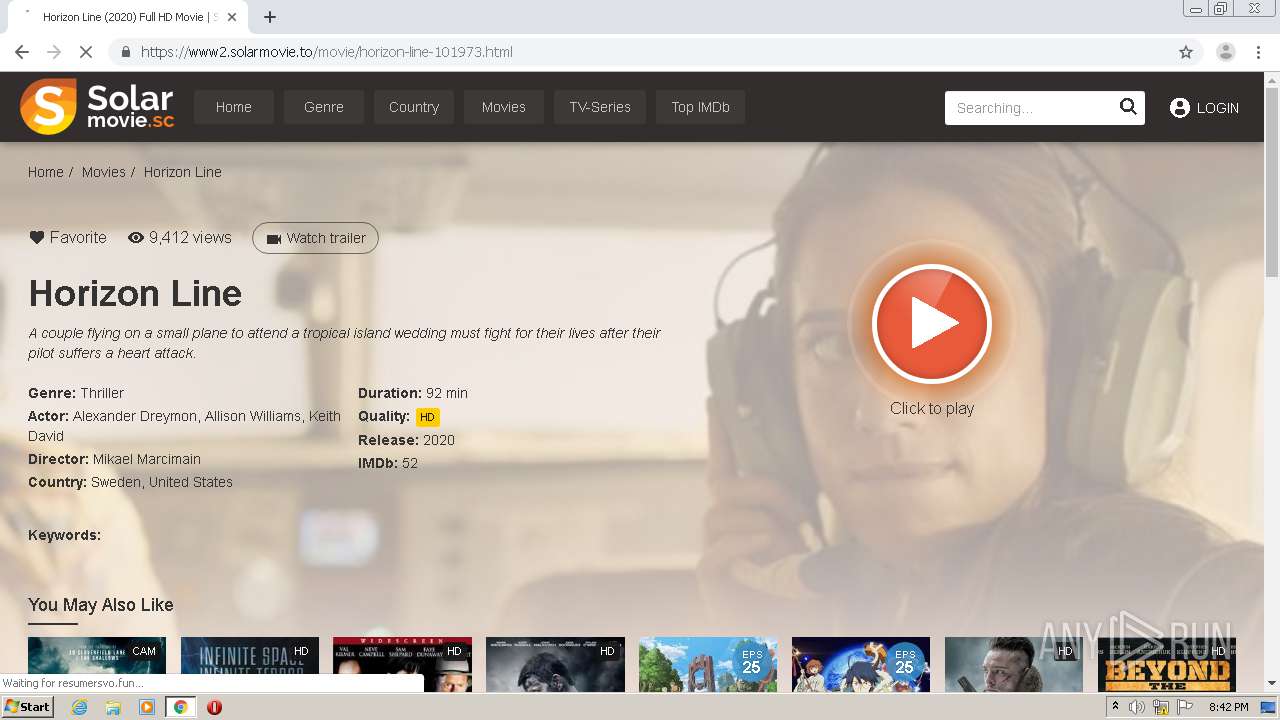The image size is (1280, 720).
Task: Select the Horizon Line browser tab
Action: click(x=126, y=17)
